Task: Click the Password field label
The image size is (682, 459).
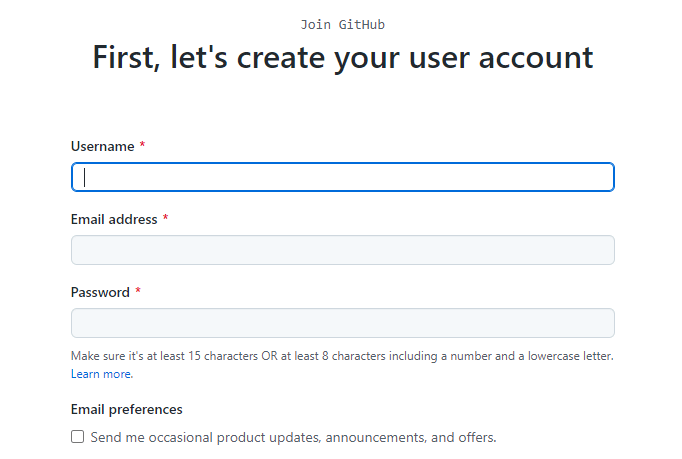Action: (100, 292)
